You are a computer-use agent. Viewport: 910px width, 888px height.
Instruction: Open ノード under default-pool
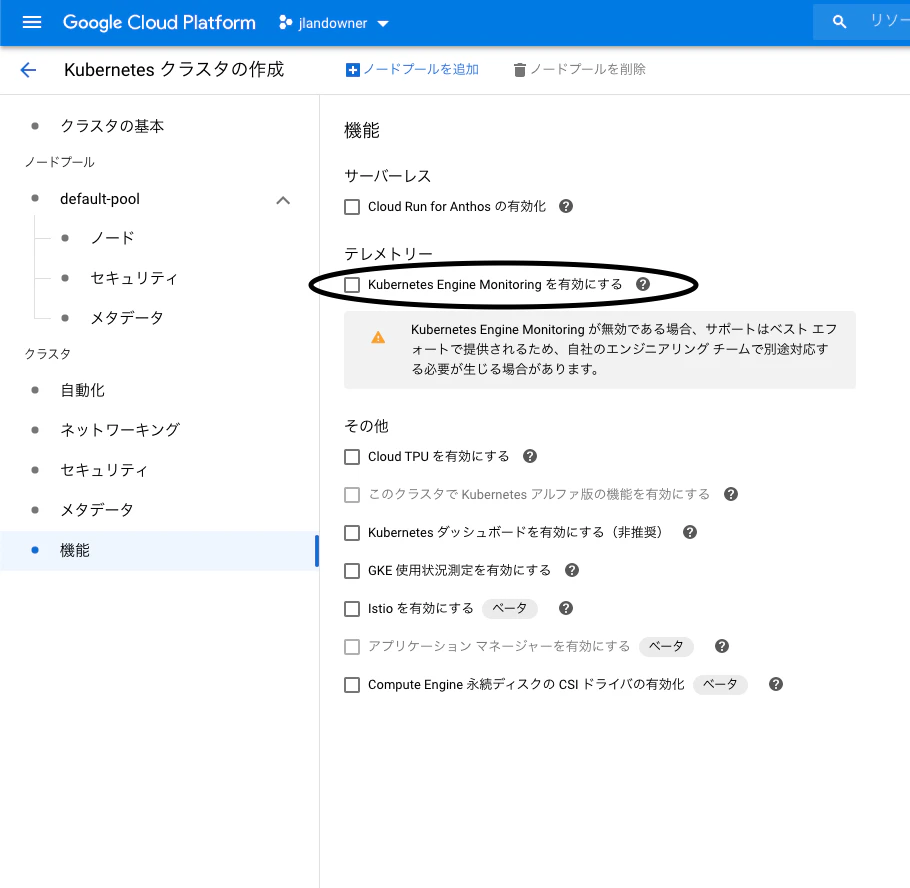coord(113,238)
